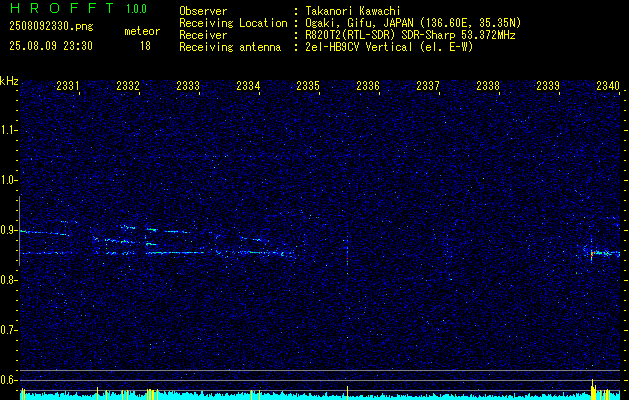Click the kHz axis unit label
This screenshot has height=400, width=629.
tap(9, 81)
